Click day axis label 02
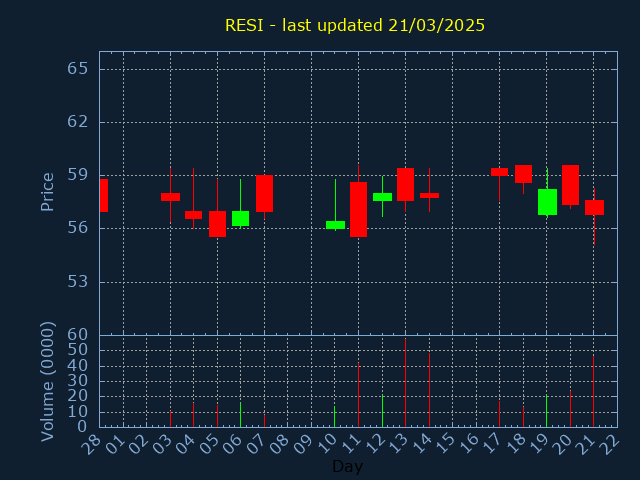 139,444
